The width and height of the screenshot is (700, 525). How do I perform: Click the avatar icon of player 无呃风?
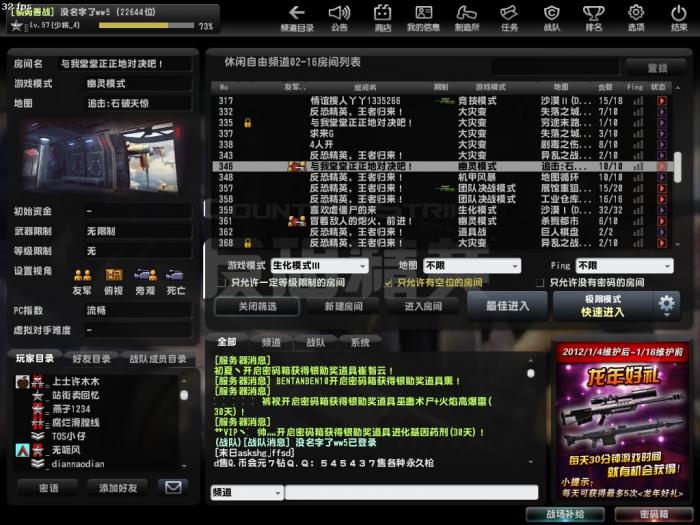[22, 450]
